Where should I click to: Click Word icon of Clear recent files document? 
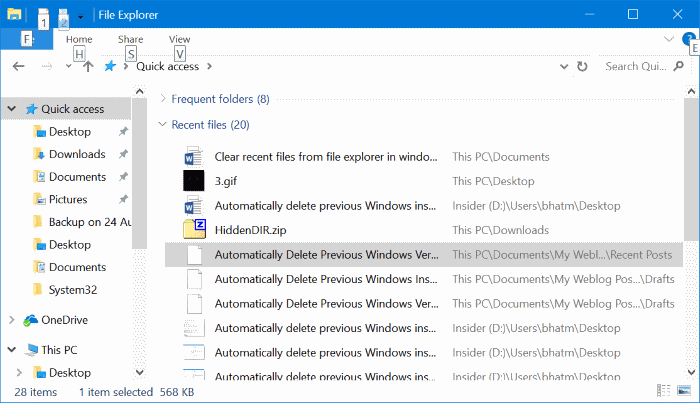tap(194, 157)
